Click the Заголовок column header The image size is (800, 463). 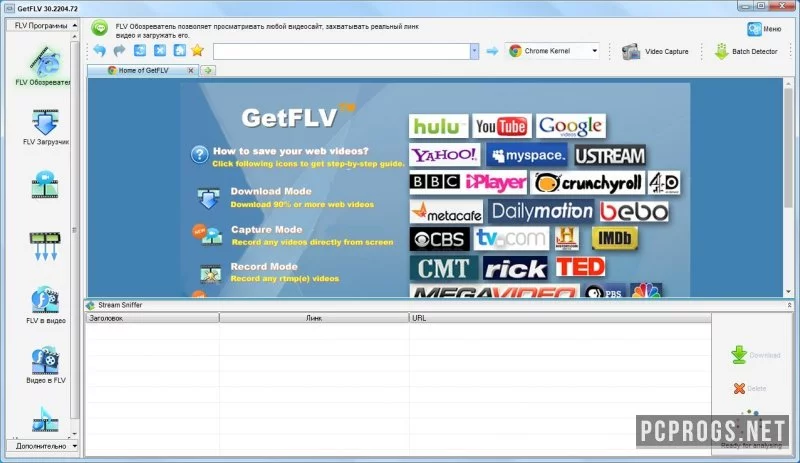coord(152,318)
